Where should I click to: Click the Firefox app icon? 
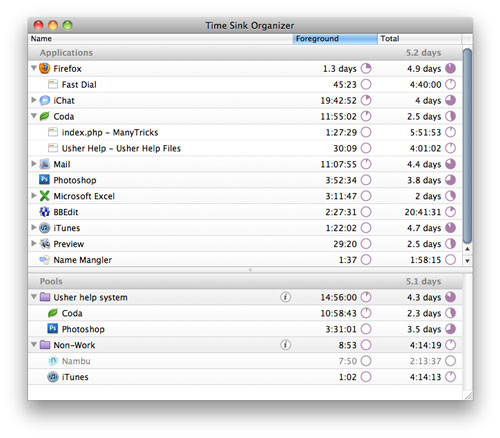pos(45,68)
